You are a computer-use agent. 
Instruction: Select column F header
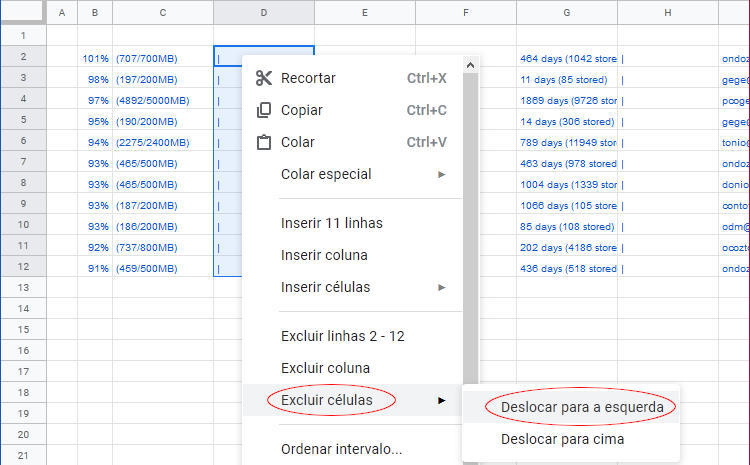[x=466, y=12]
